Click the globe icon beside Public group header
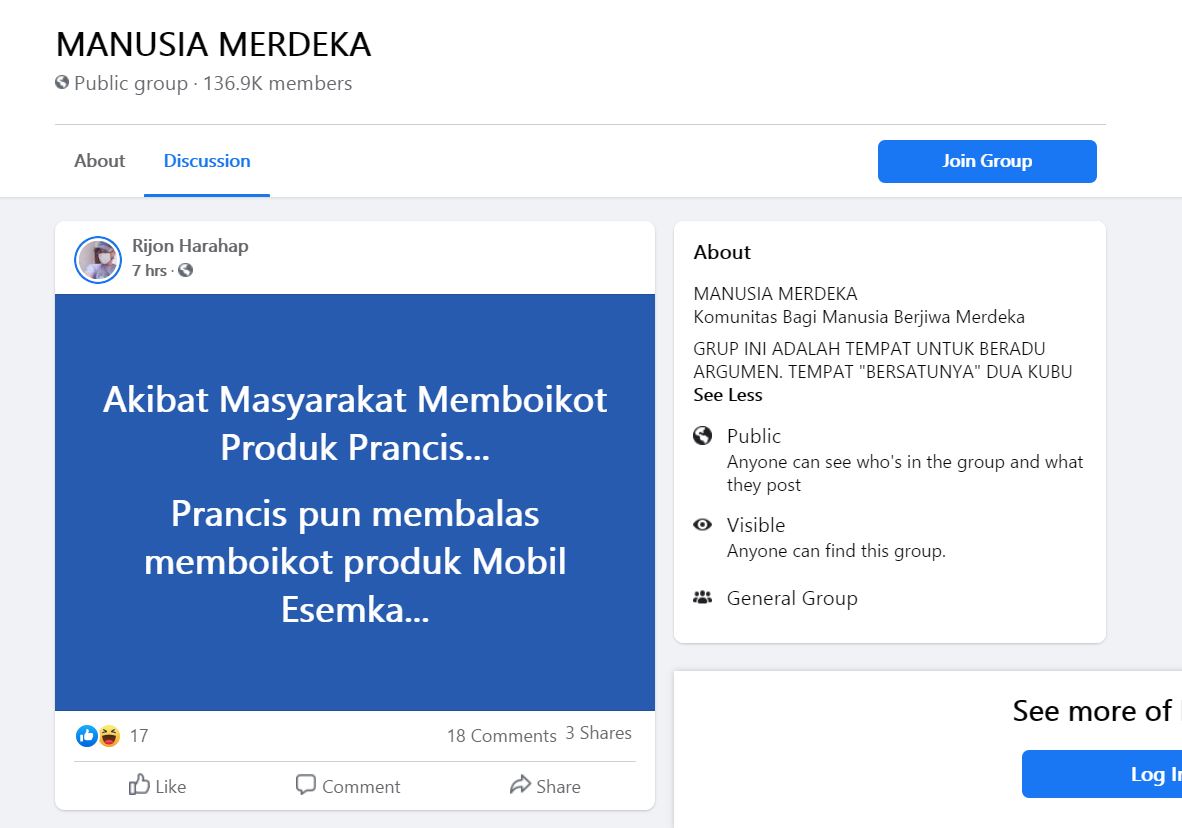 [62, 82]
